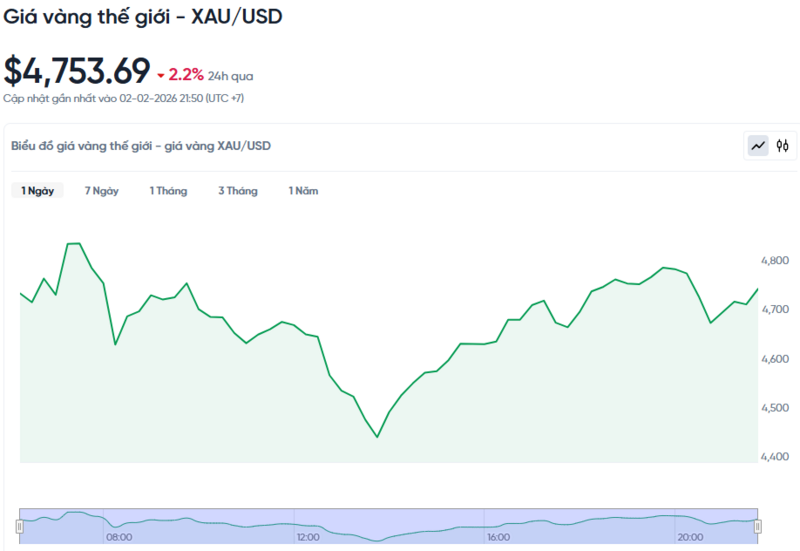Select the 7 Ngày time range

[x=101, y=191]
